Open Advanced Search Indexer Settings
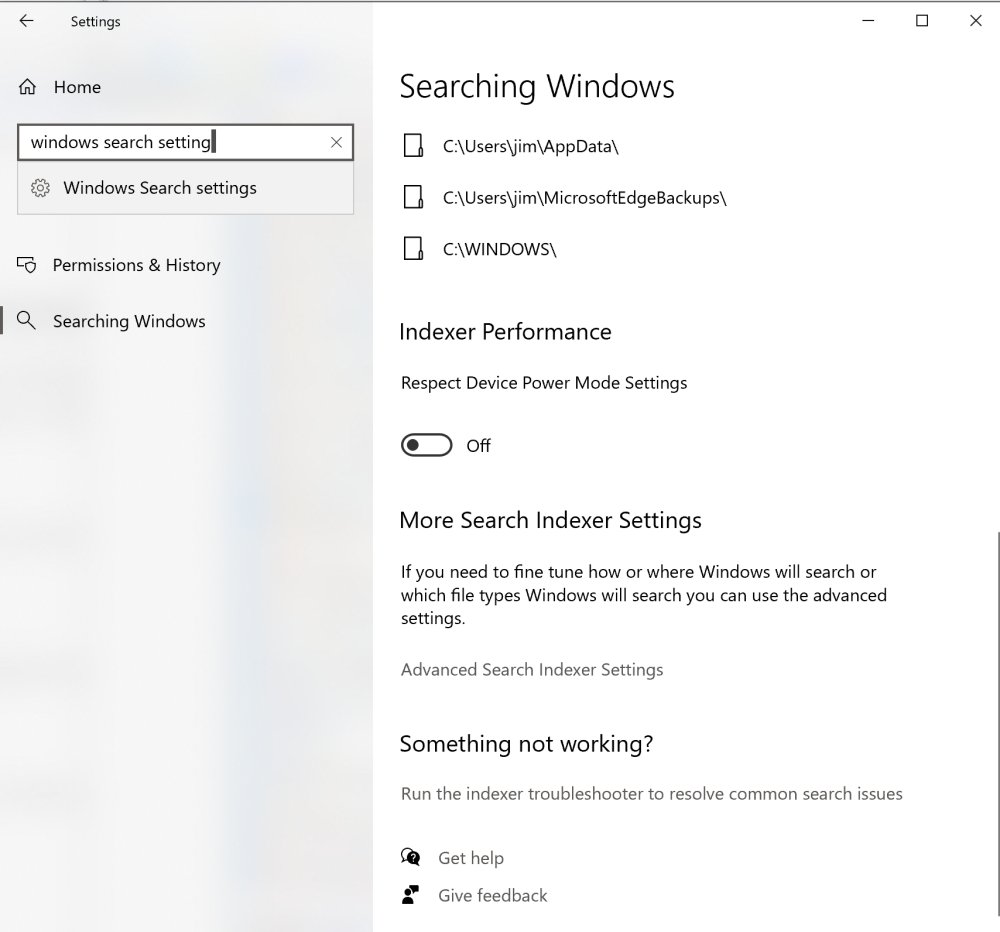Viewport: 1000px width, 932px height. pos(532,669)
